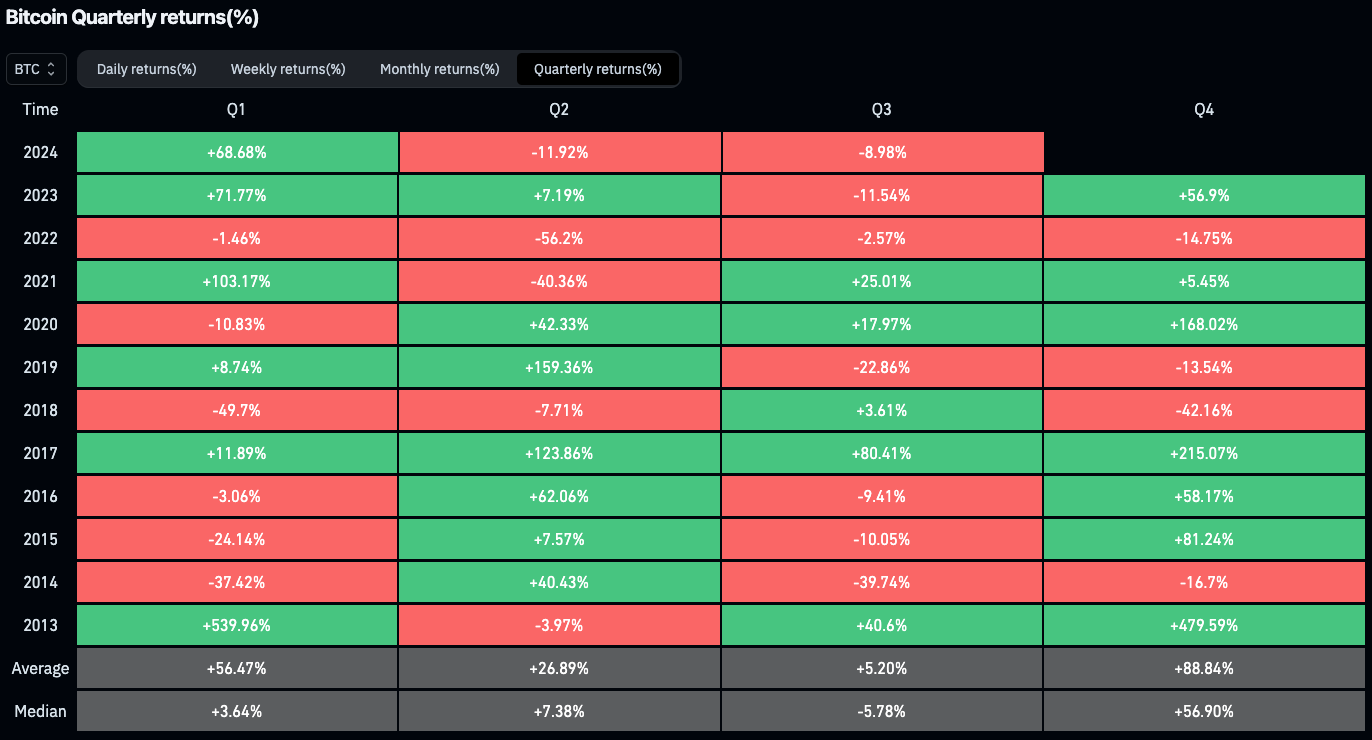Viewport: 1372px width, 740px height.
Task: Click the Q1 column header
Action: coord(237,110)
